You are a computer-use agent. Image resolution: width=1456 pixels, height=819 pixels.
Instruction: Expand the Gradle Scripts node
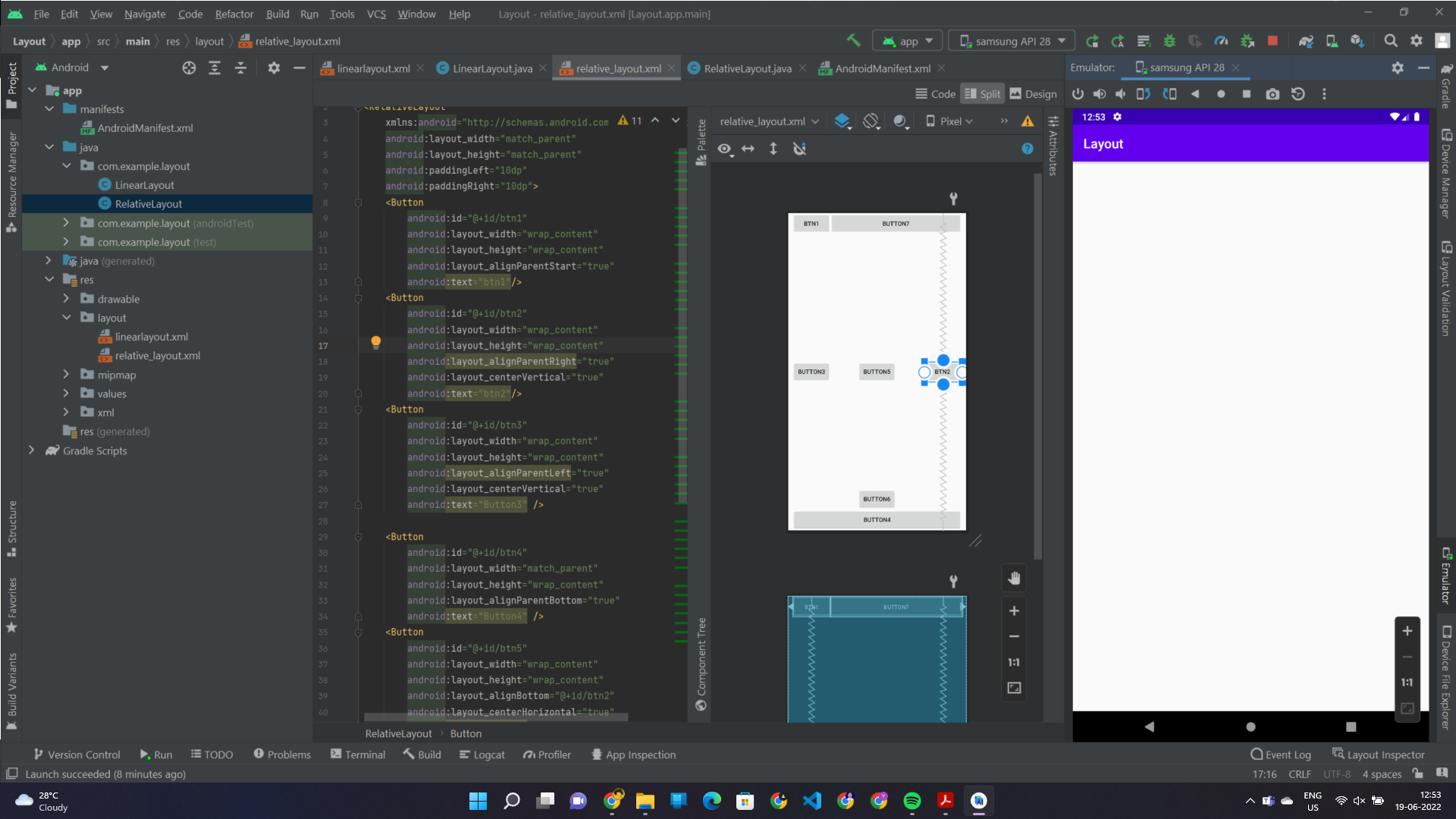[31, 450]
